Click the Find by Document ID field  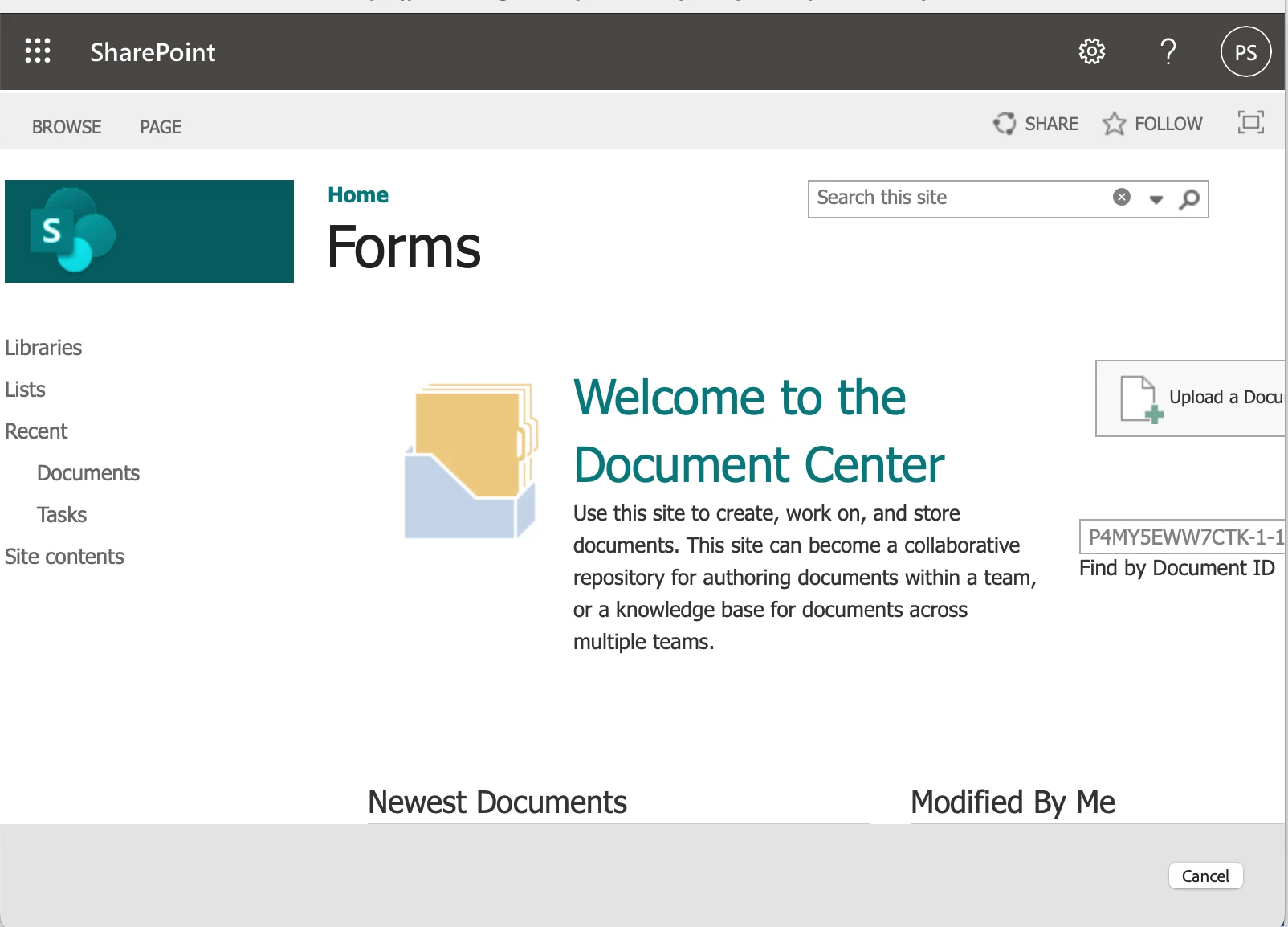coord(1183,537)
